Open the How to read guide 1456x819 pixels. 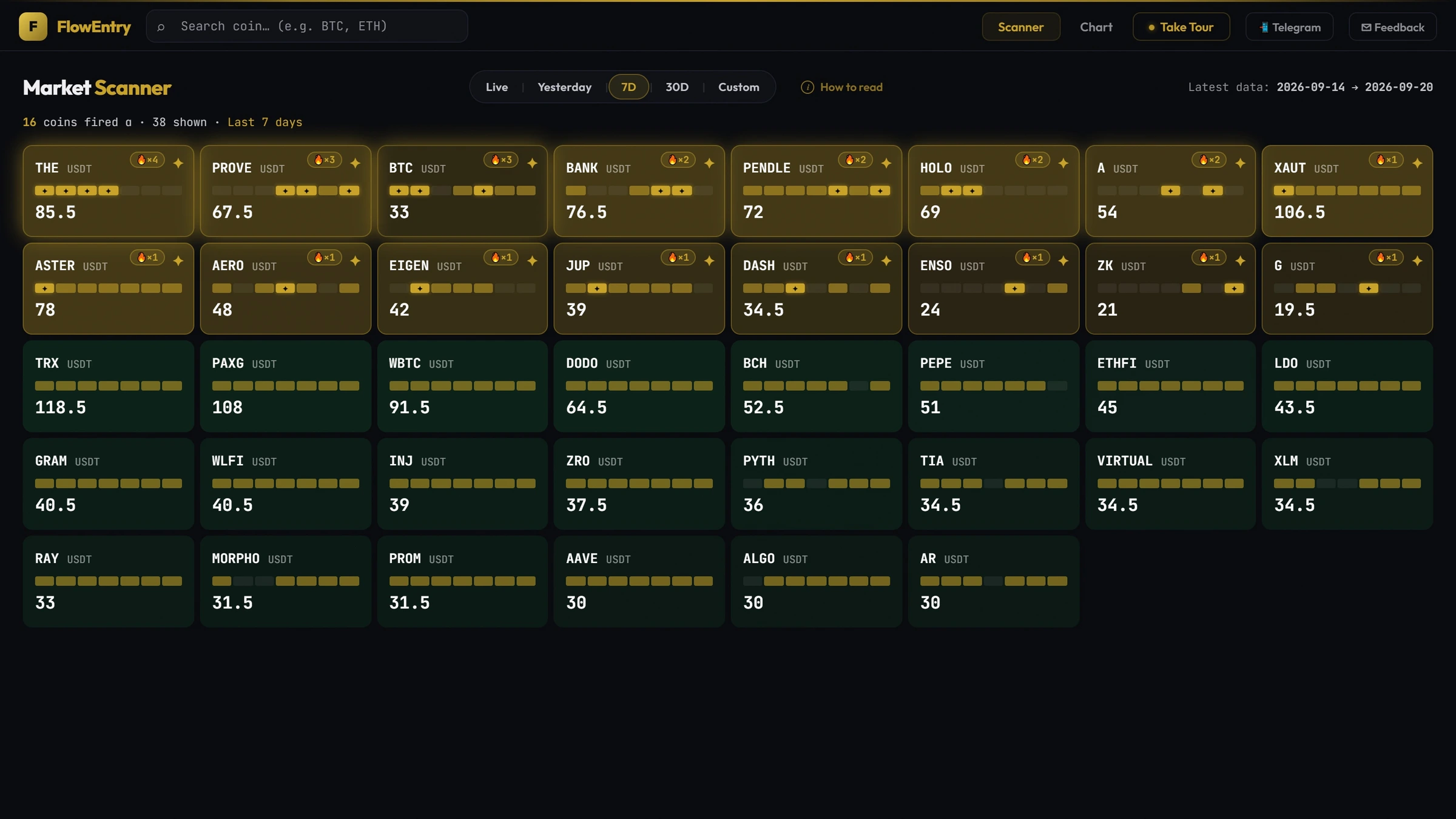tap(842, 87)
